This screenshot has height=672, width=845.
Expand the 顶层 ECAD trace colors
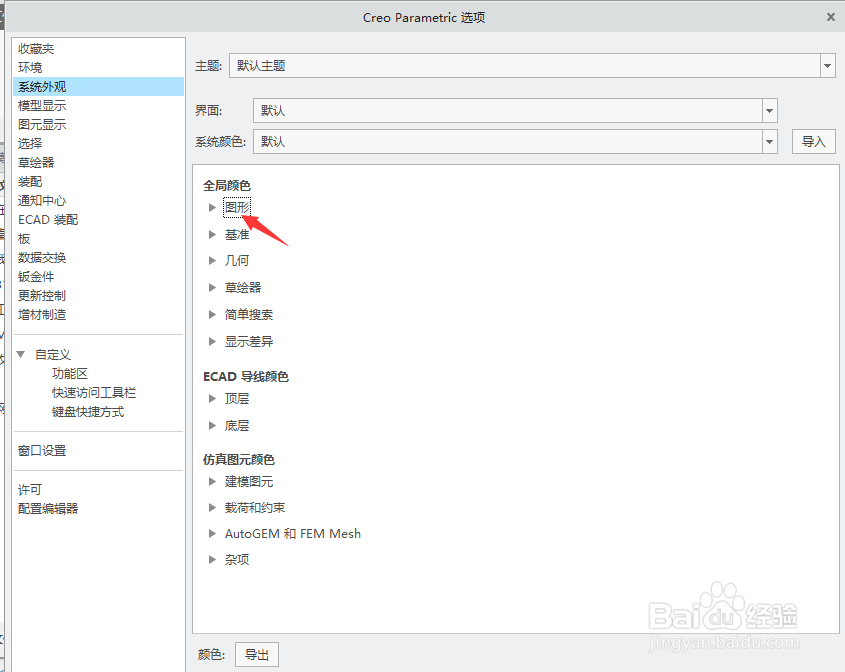pyautogui.click(x=212, y=399)
